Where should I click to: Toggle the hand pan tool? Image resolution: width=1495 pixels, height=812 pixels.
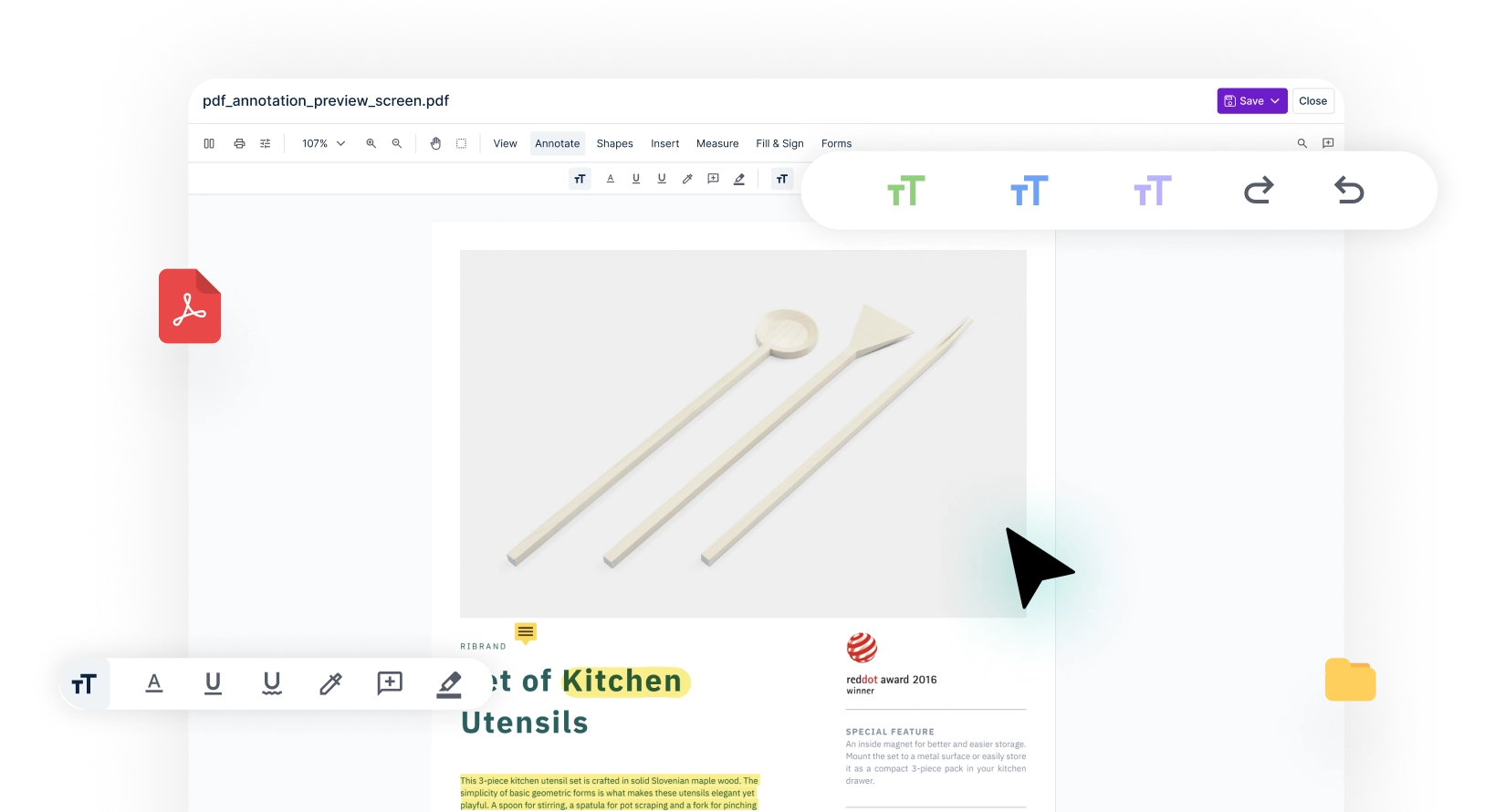click(436, 143)
